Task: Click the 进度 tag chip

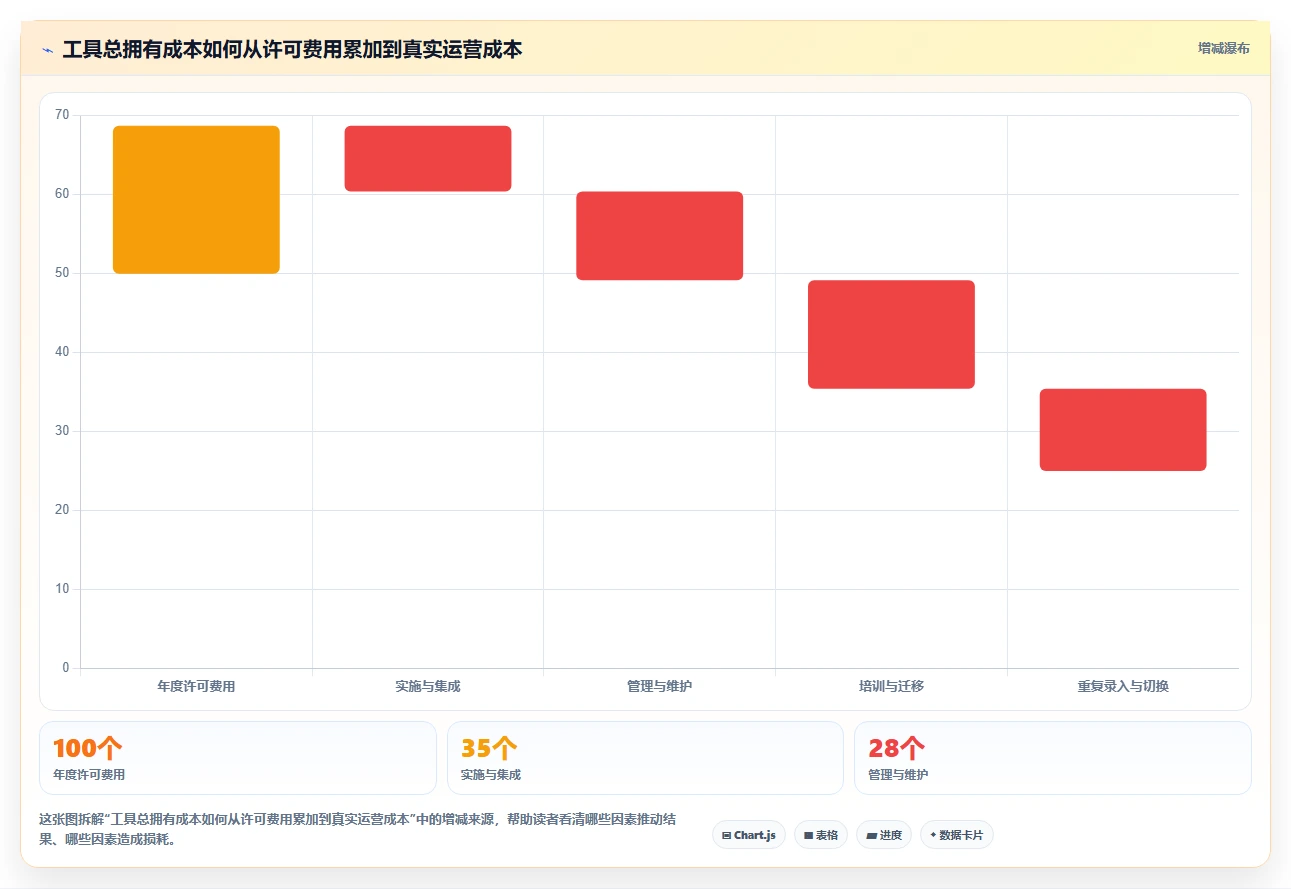Action: [884, 835]
